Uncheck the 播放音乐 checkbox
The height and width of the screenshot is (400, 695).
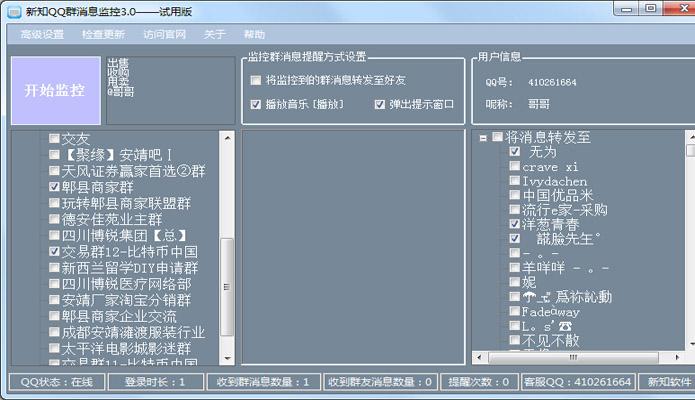point(256,104)
